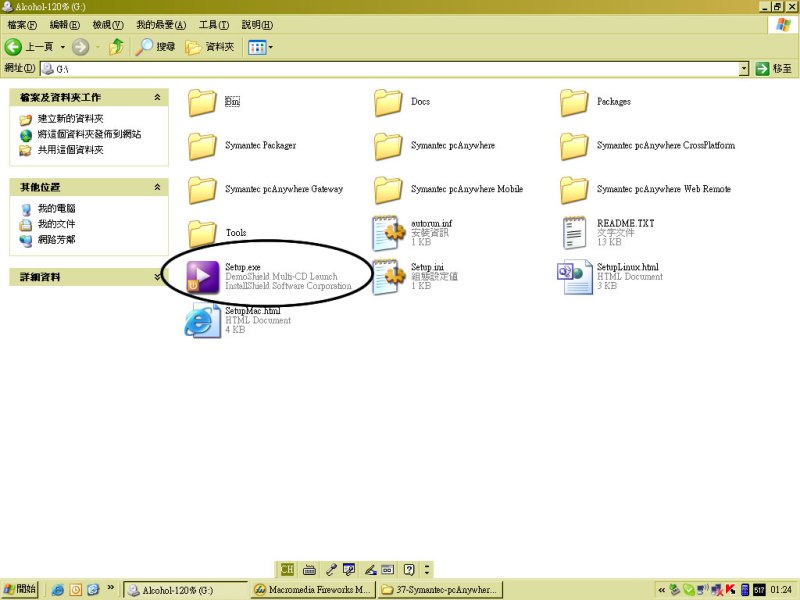Click the language bar microphone icon
Screen dimensions: 800x600
[x=331, y=569]
